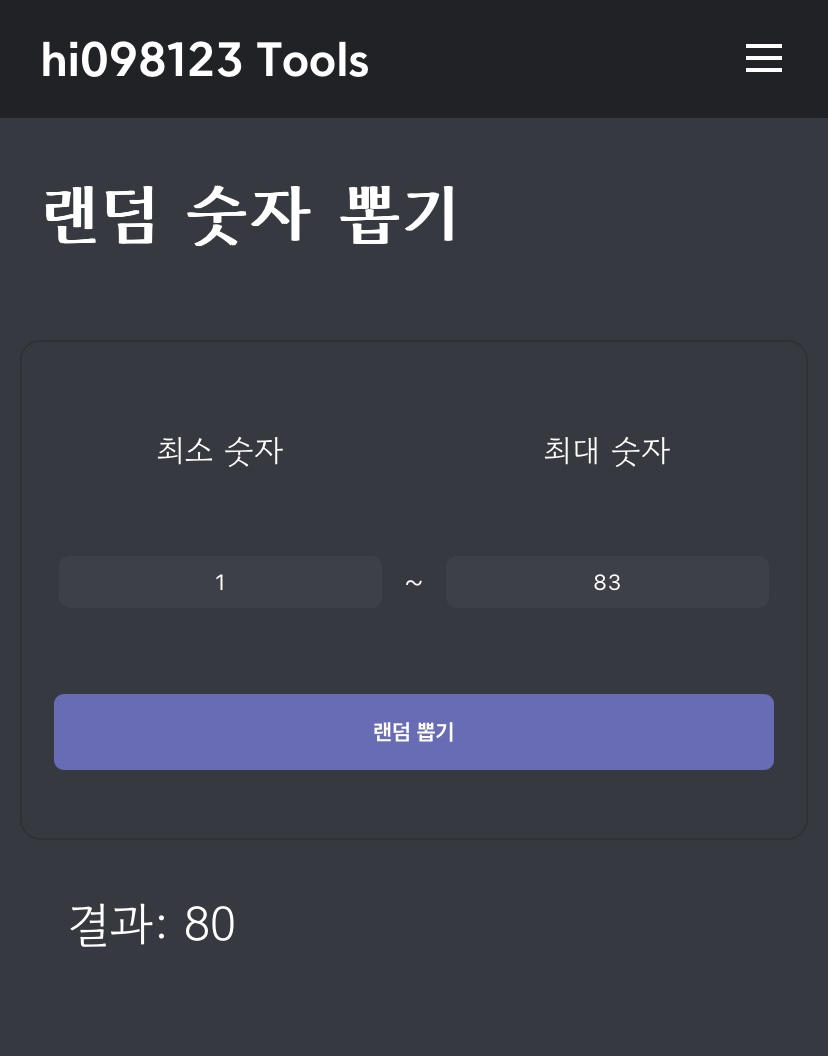The width and height of the screenshot is (828, 1056).
Task: Focus the minimum number input field
Action: (220, 582)
